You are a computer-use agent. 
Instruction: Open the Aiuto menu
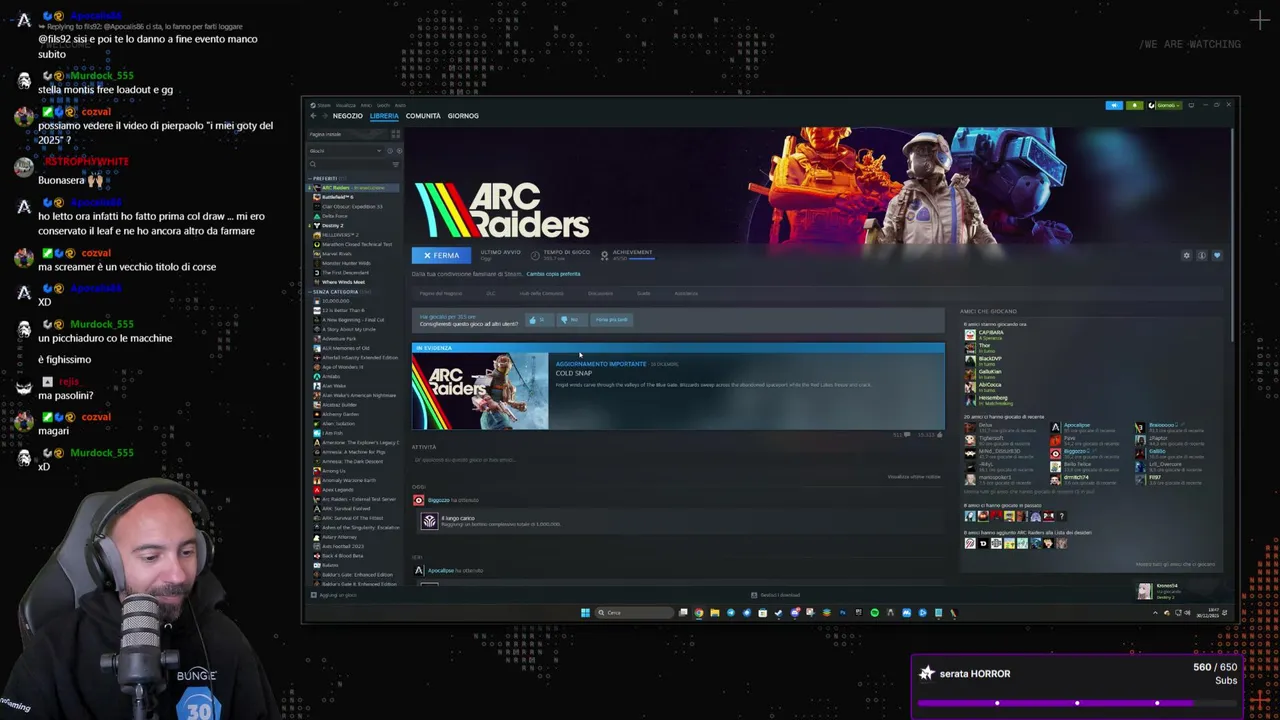(400, 105)
